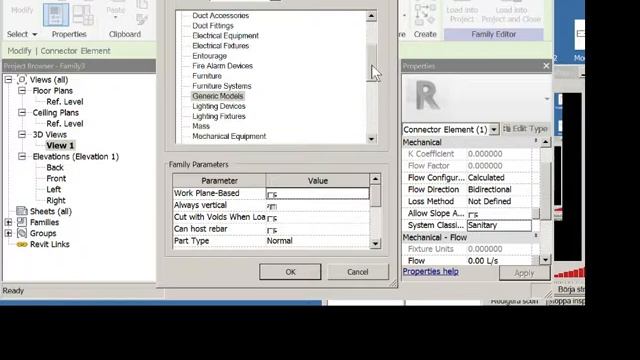Collapse the Floor Plans node

(22, 91)
